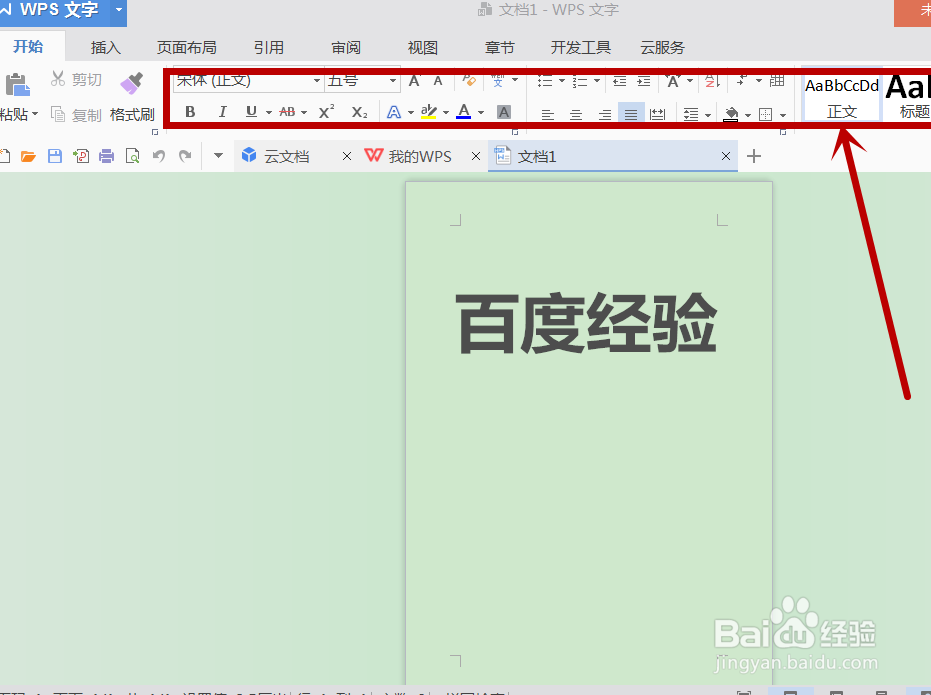Toggle Distributed alignment
Image resolution: width=931 pixels, height=695 pixels.
657,114
